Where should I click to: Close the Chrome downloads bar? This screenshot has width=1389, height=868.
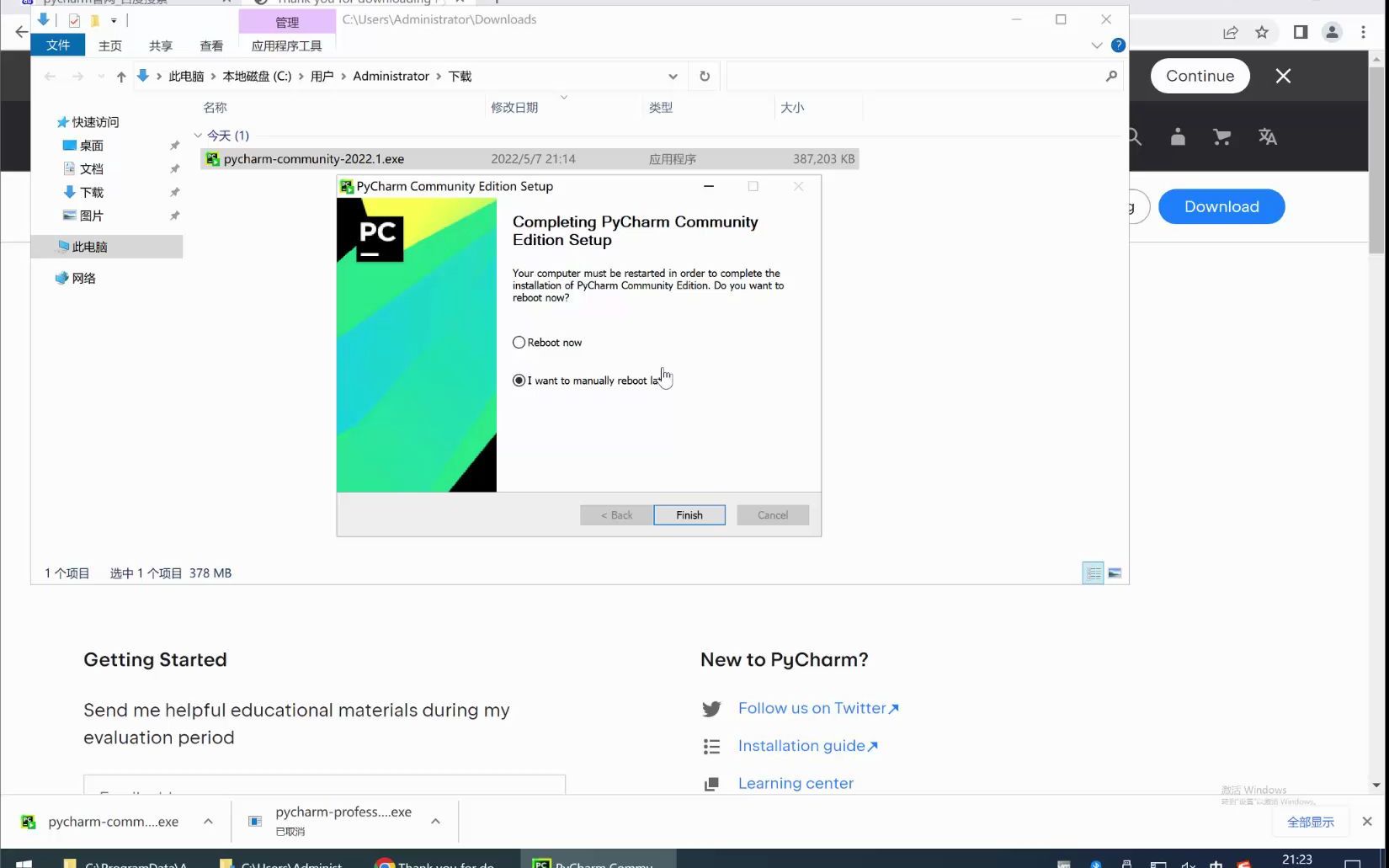1367,822
